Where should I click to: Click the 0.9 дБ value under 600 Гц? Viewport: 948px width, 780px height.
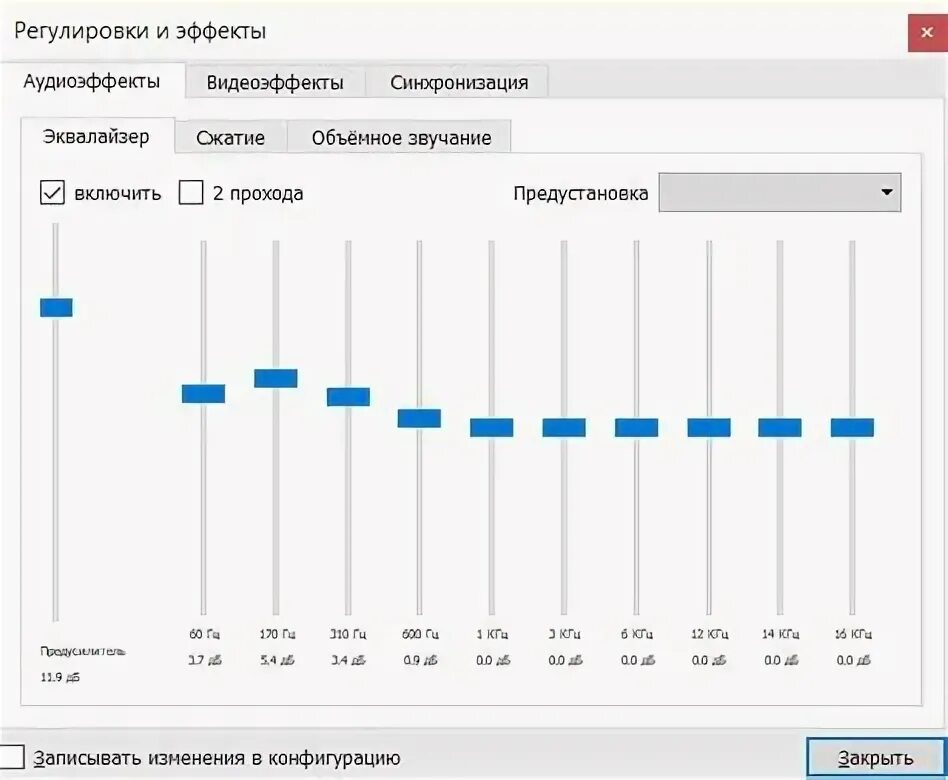420,660
